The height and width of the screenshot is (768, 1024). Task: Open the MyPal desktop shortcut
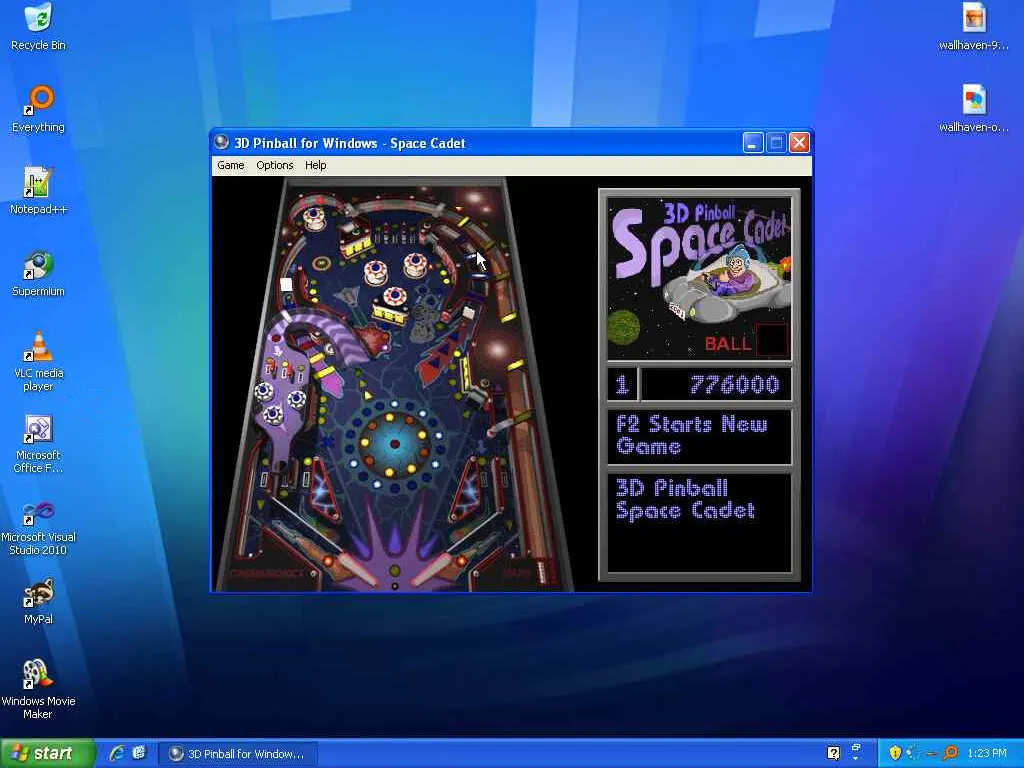point(38,601)
